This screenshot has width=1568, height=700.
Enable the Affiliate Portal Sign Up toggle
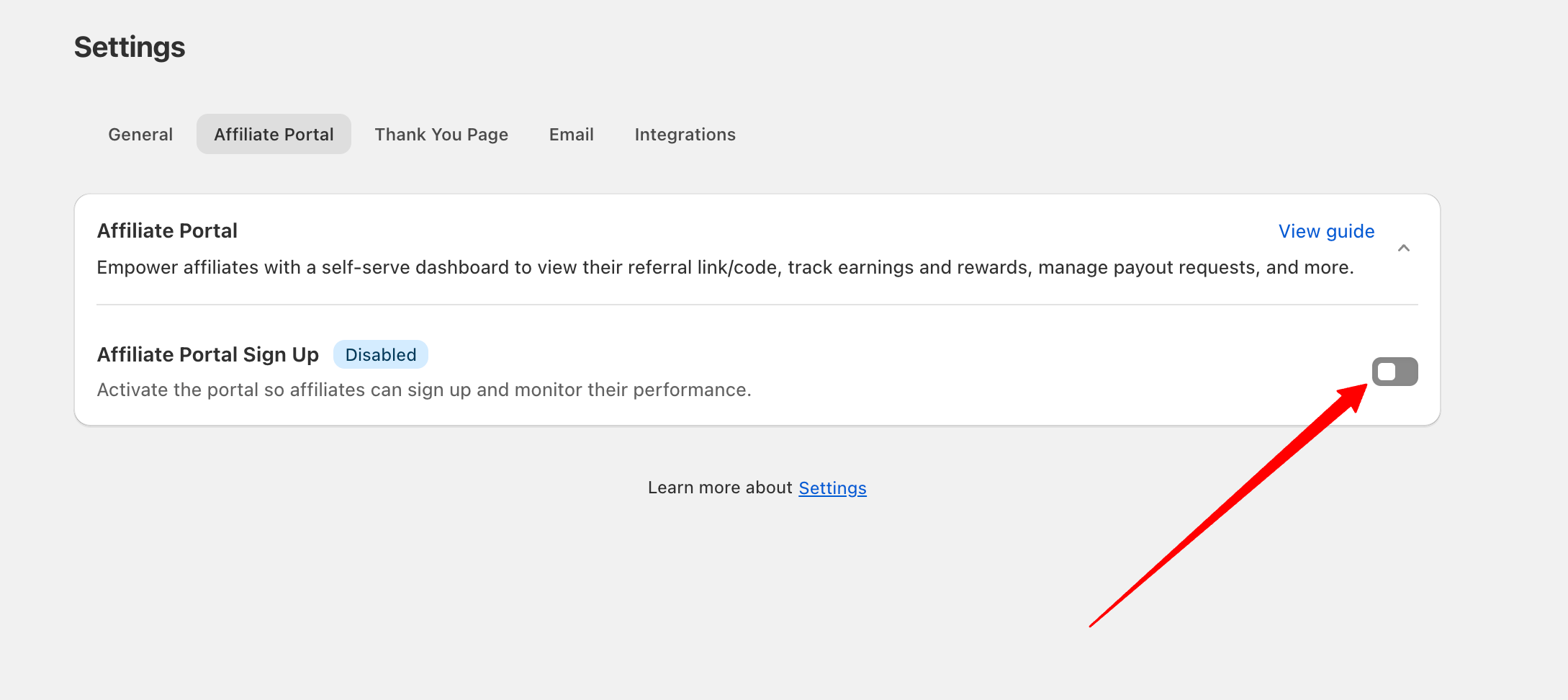(x=1394, y=372)
